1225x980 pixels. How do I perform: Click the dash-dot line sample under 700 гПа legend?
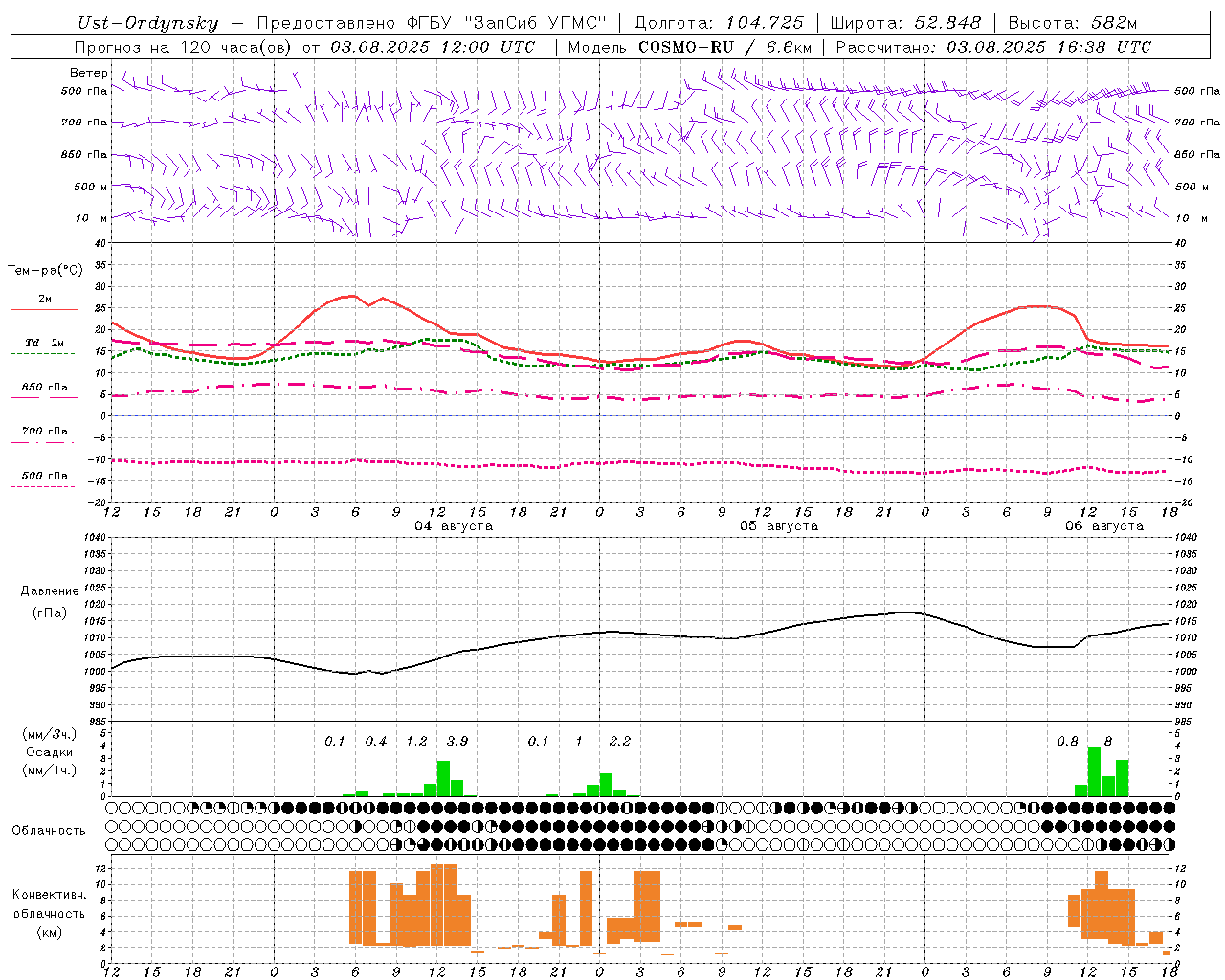[x=42, y=442]
